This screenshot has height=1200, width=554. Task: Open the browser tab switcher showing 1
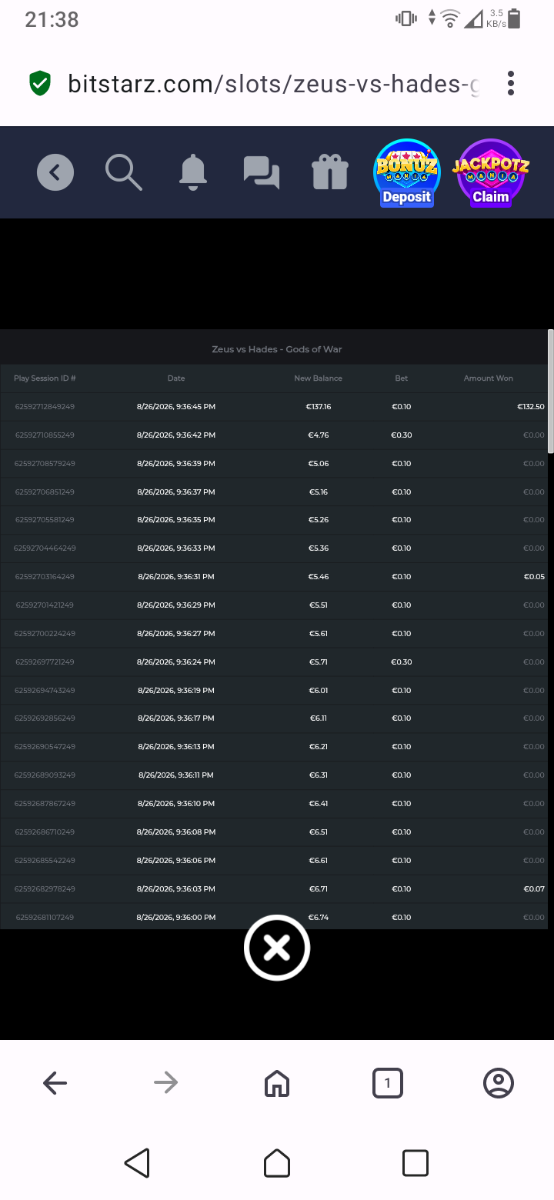pos(387,1083)
